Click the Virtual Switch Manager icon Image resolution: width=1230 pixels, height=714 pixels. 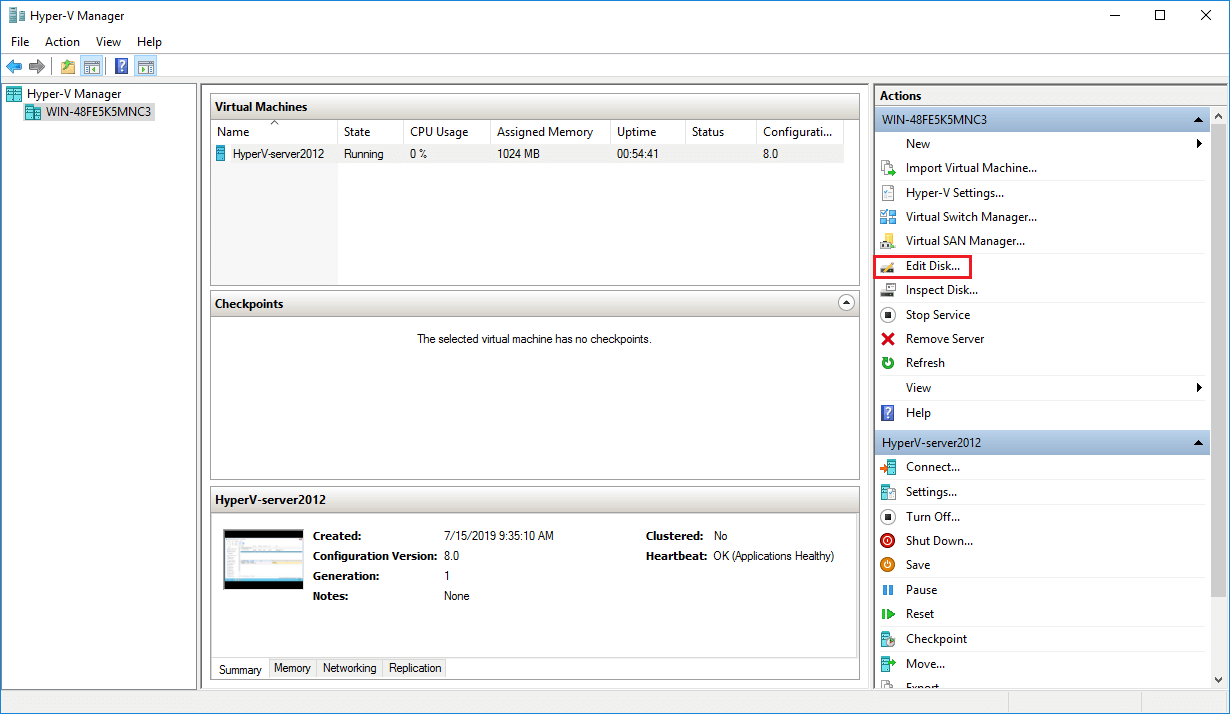[x=887, y=217]
